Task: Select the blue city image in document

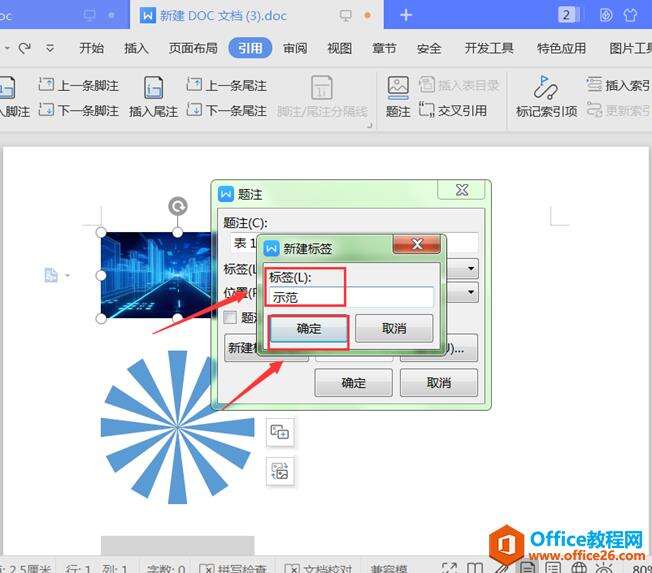Action: pos(156,275)
